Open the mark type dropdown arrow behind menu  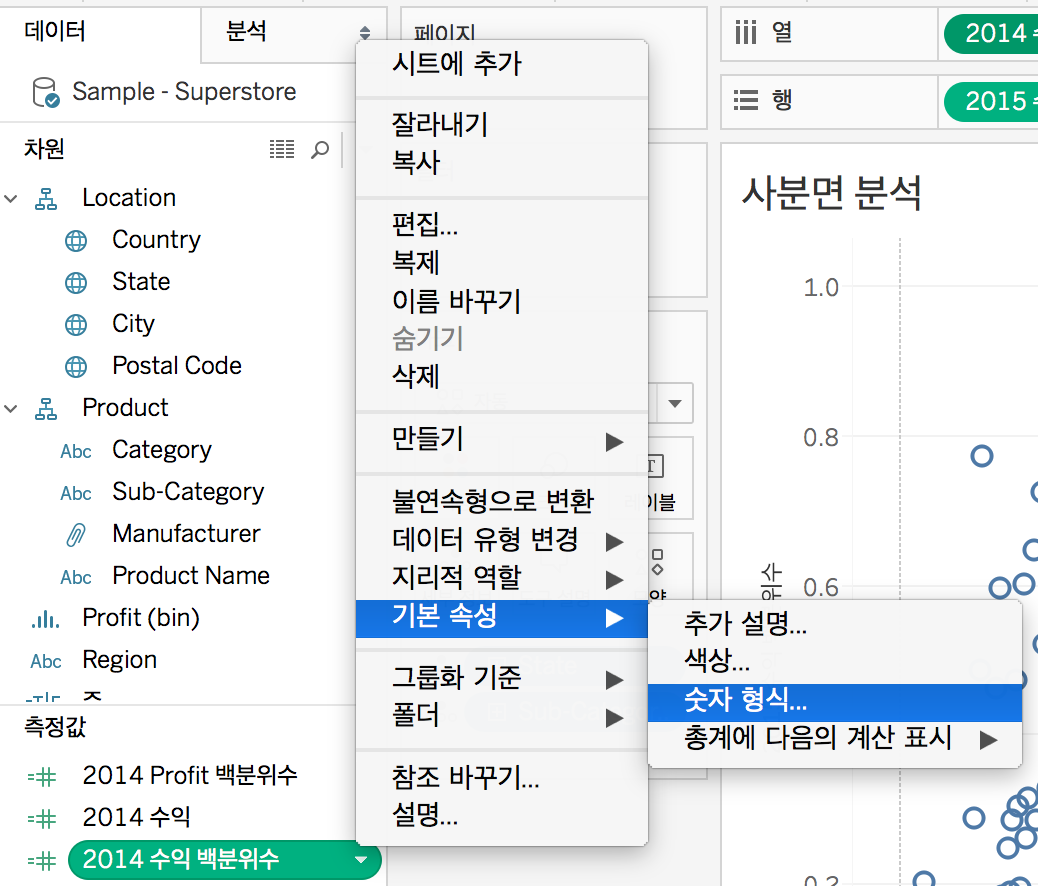675,403
